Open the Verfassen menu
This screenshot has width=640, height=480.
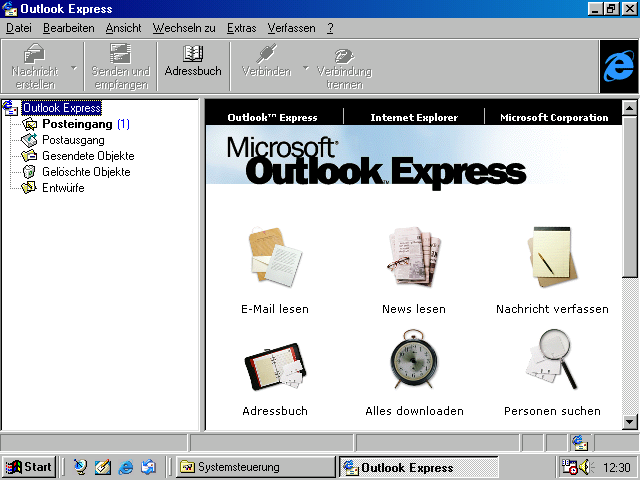point(291,28)
